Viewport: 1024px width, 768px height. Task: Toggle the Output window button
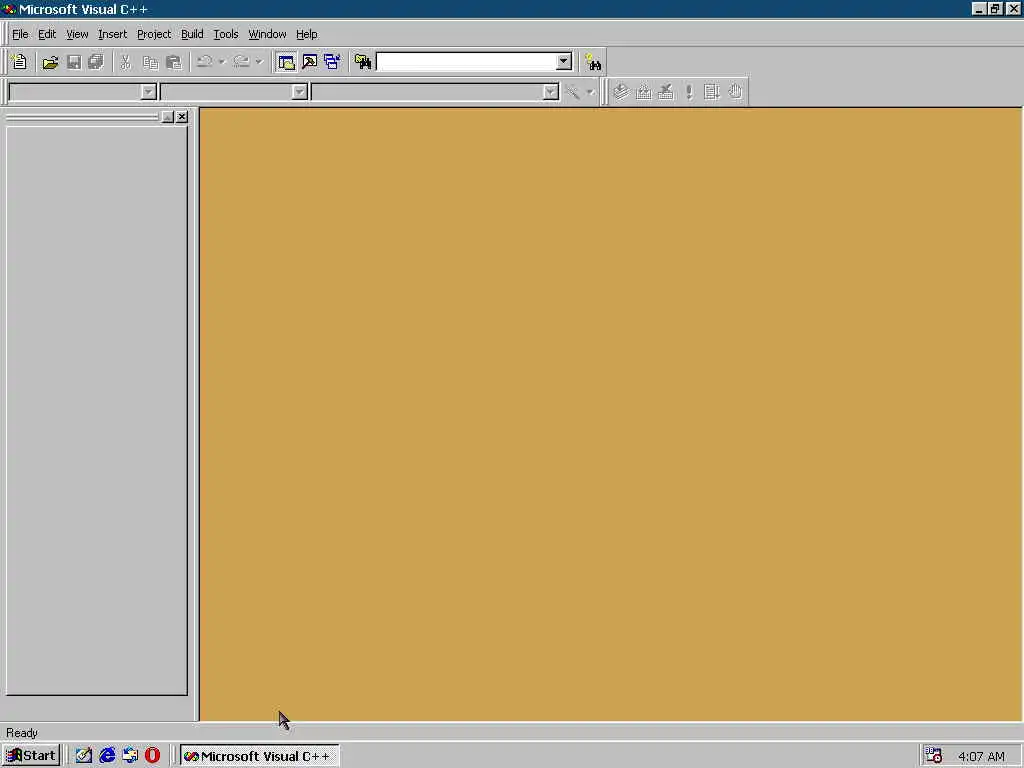click(310, 62)
